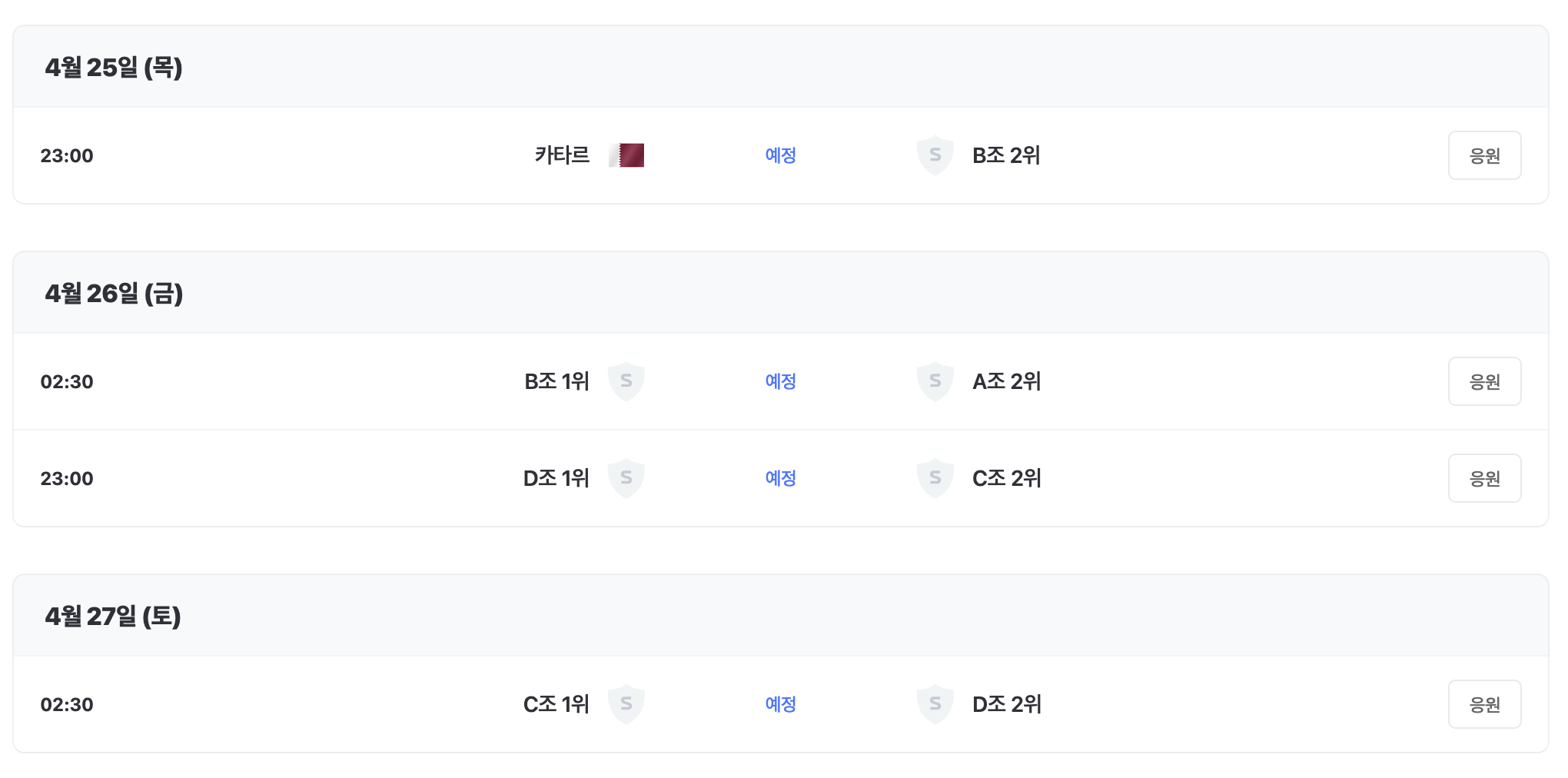Click the shield emblem next to A조 2위

tap(935, 381)
